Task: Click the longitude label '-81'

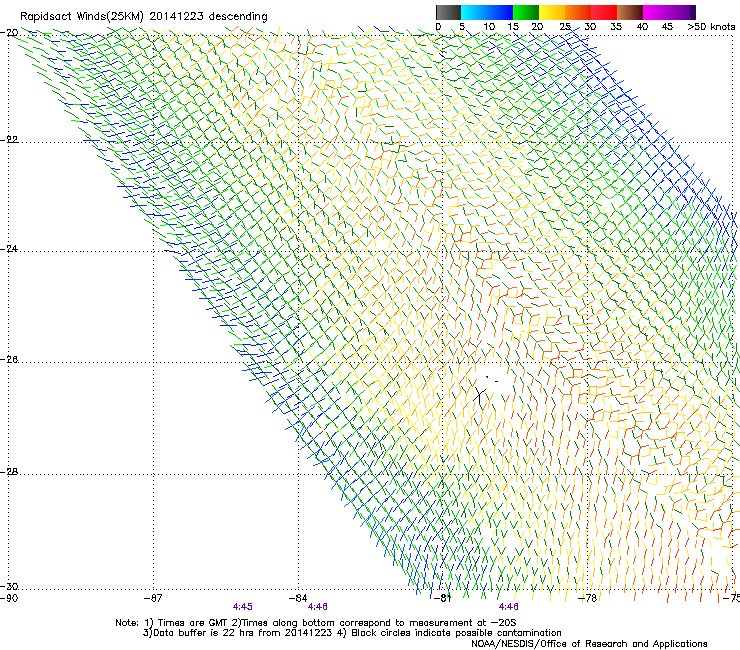Action: (442, 598)
